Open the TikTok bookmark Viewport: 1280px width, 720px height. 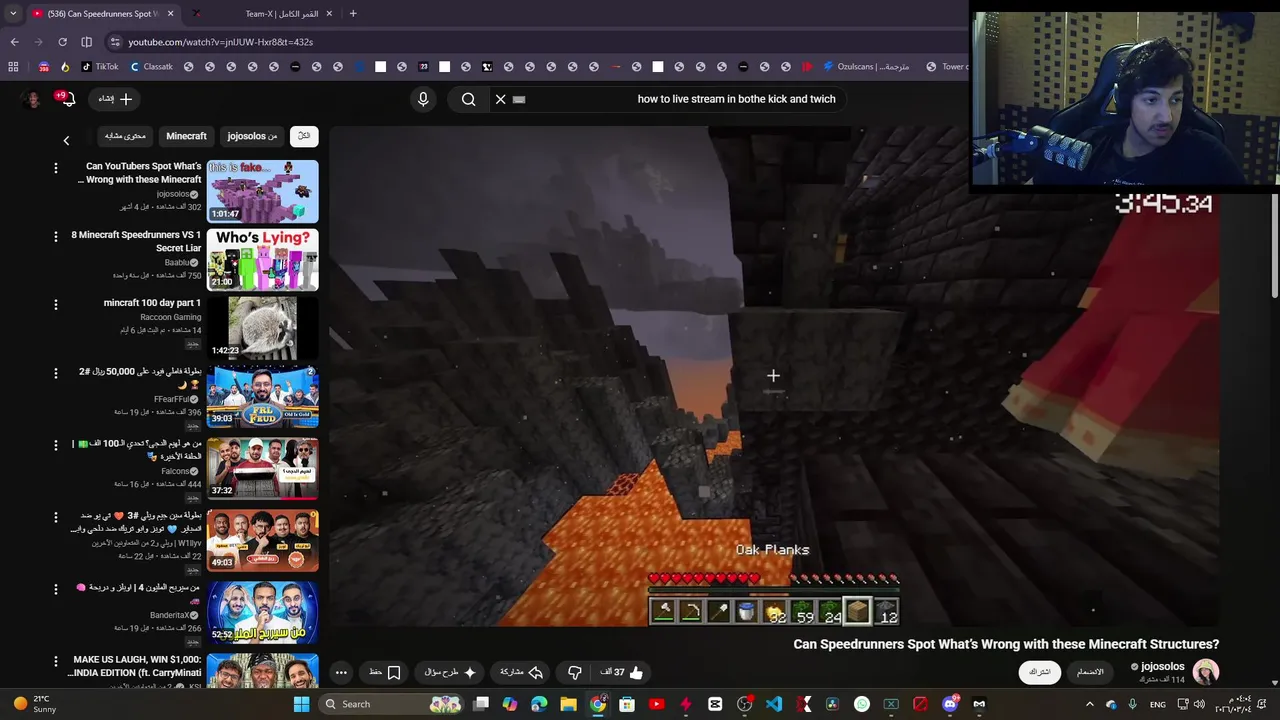[x=100, y=67]
